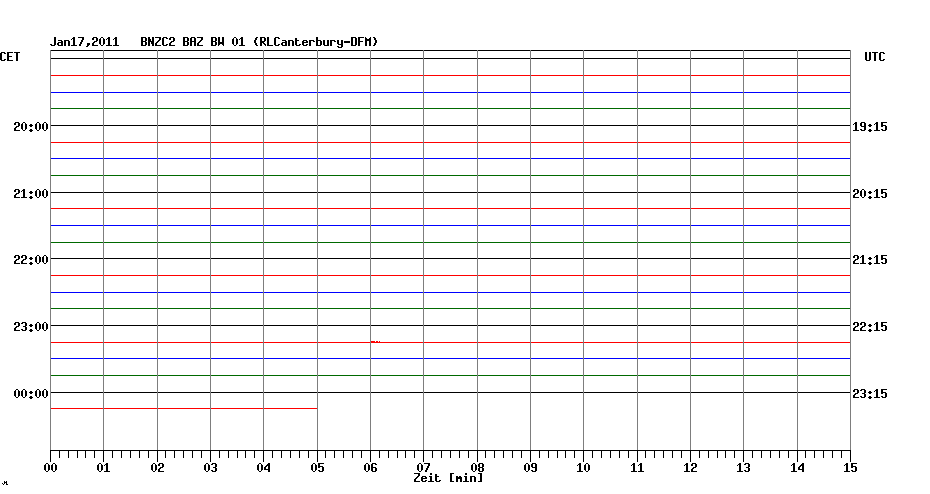Click the 21:15 UTC time label
The image size is (930, 494).
tap(870, 260)
